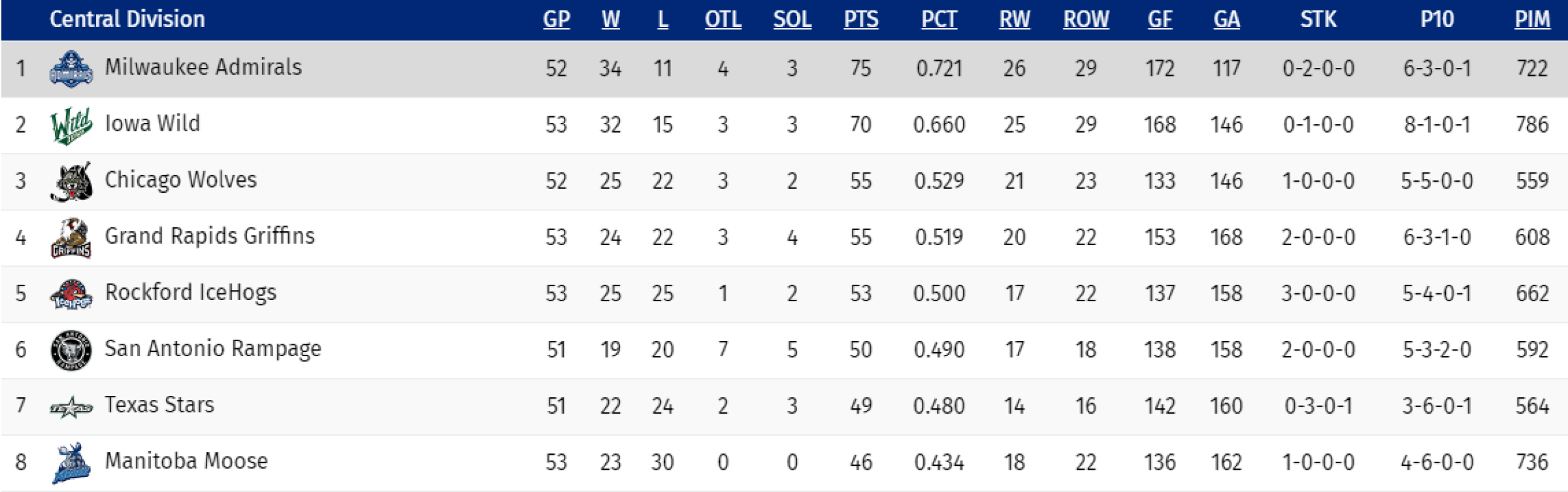Click the Iowa Wild team logo
This screenshot has height=492, width=1568.
coord(71,125)
